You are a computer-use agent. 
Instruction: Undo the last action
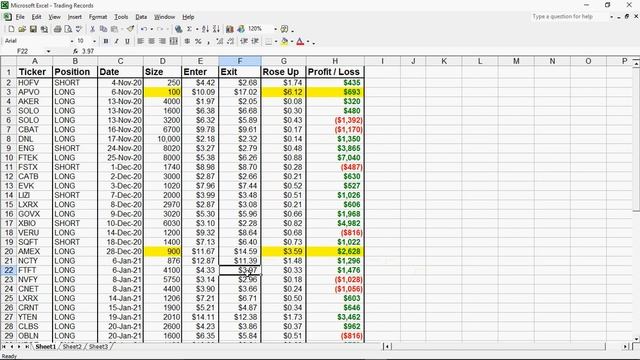(144, 29)
